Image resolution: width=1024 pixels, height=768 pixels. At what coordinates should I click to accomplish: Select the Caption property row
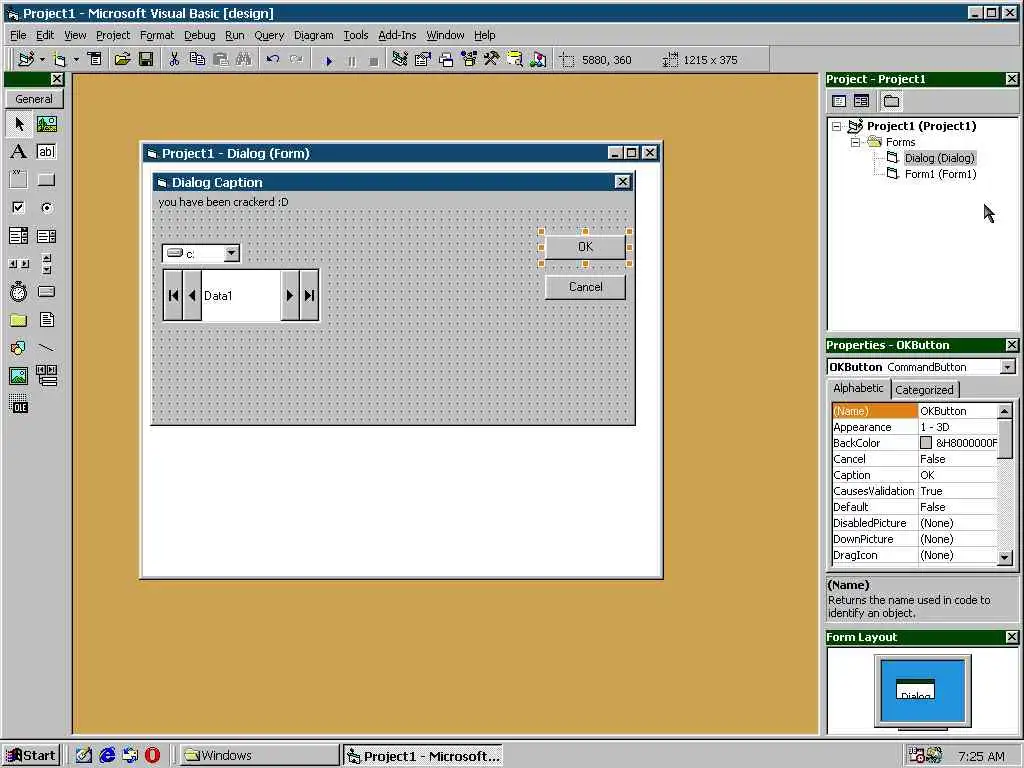pyautogui.click(x=914, y=475)
